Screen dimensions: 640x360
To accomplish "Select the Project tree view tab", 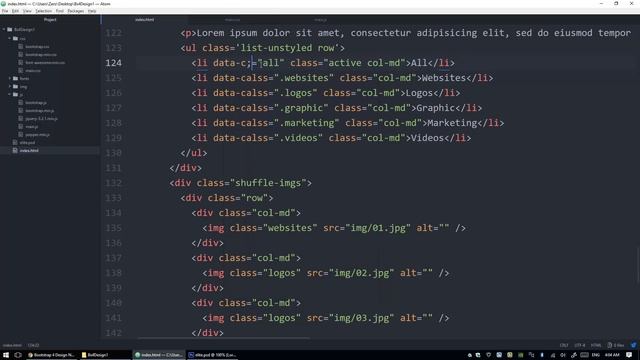I will tap(50, 20).
